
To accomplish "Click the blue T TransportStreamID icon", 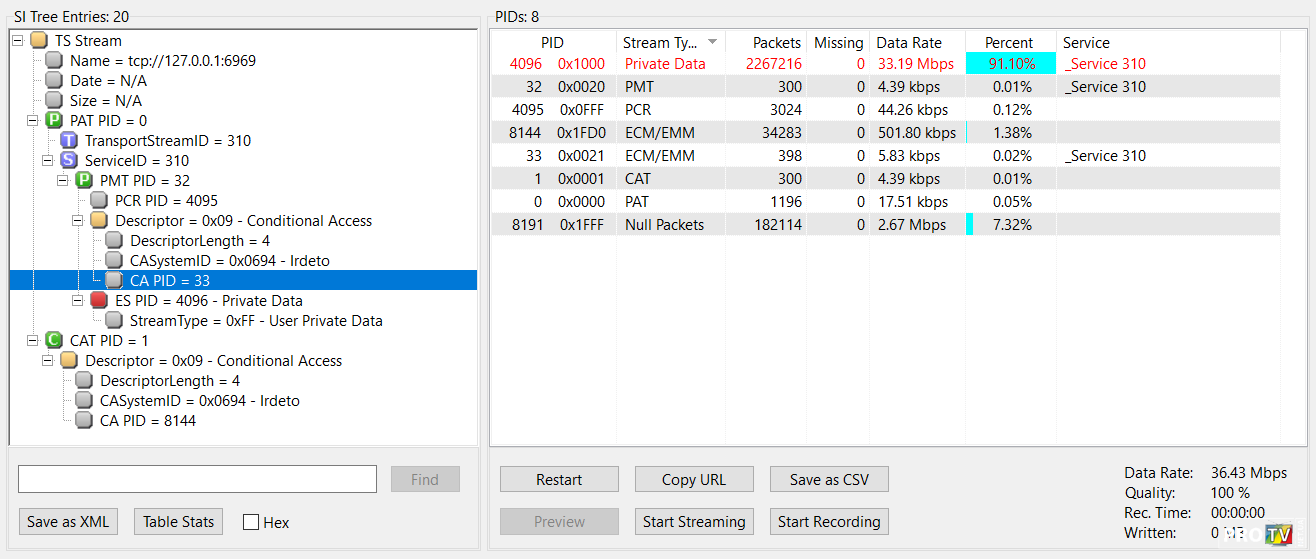I will coord(69,141).
